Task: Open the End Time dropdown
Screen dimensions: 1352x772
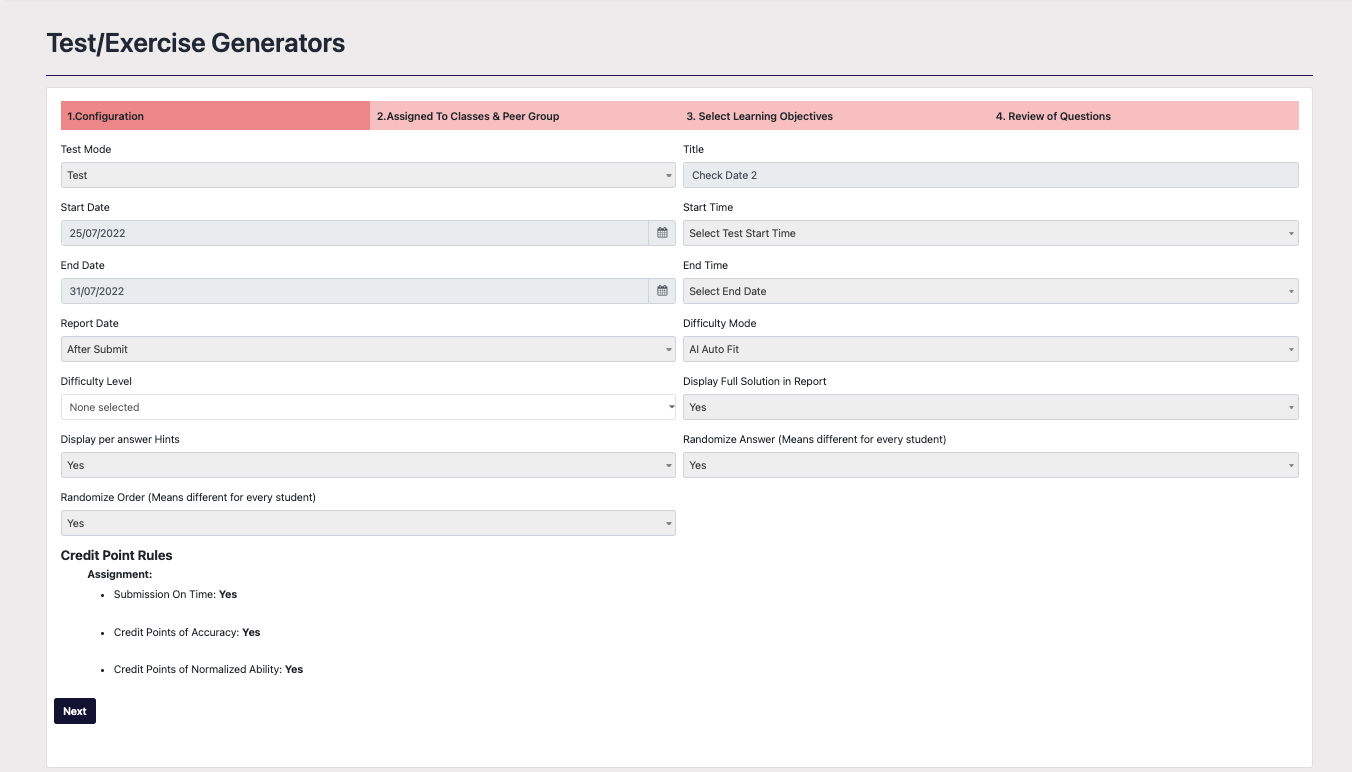Action: click(x=991, y=291)
